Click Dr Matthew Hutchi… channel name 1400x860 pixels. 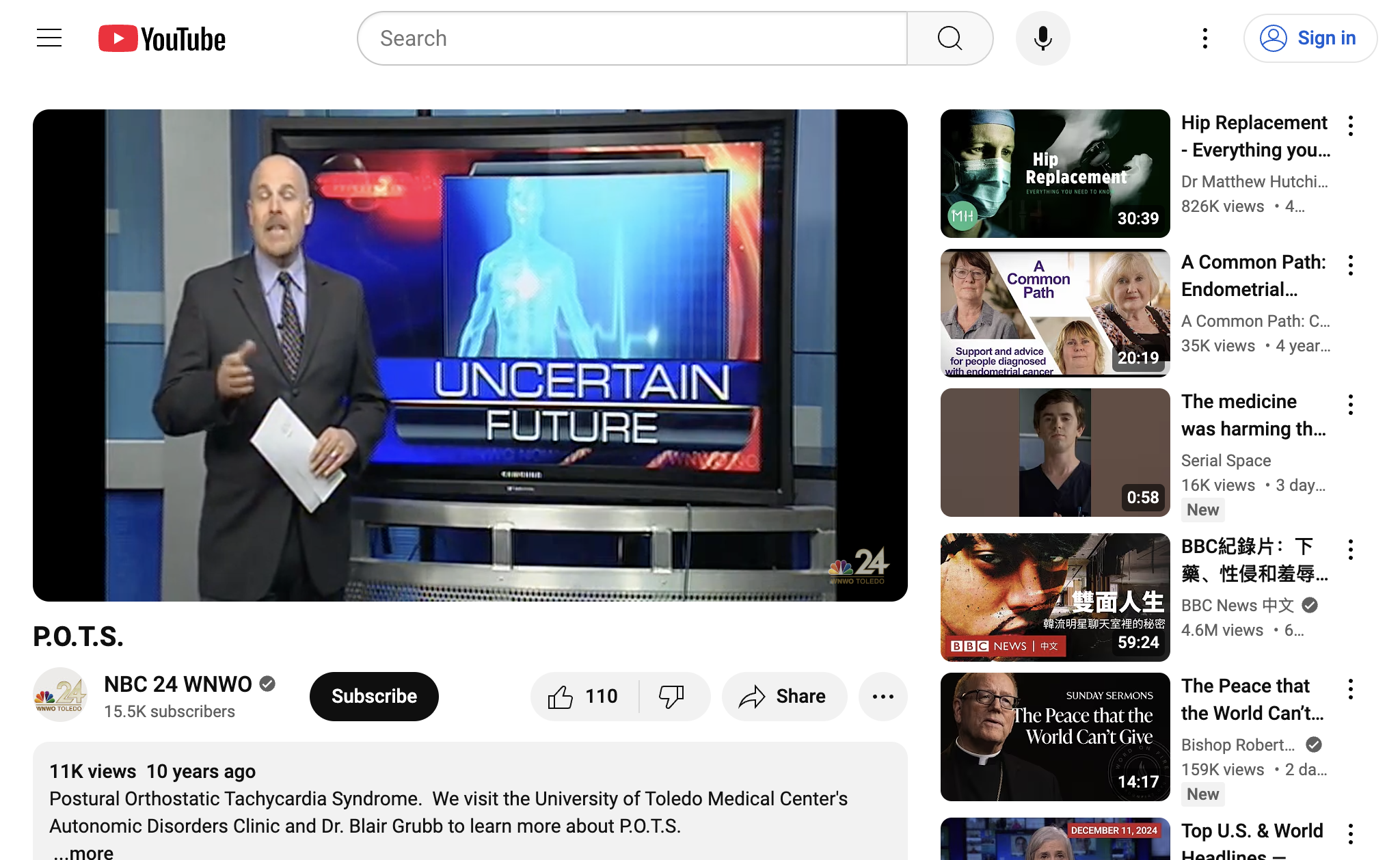[1254, 182]
